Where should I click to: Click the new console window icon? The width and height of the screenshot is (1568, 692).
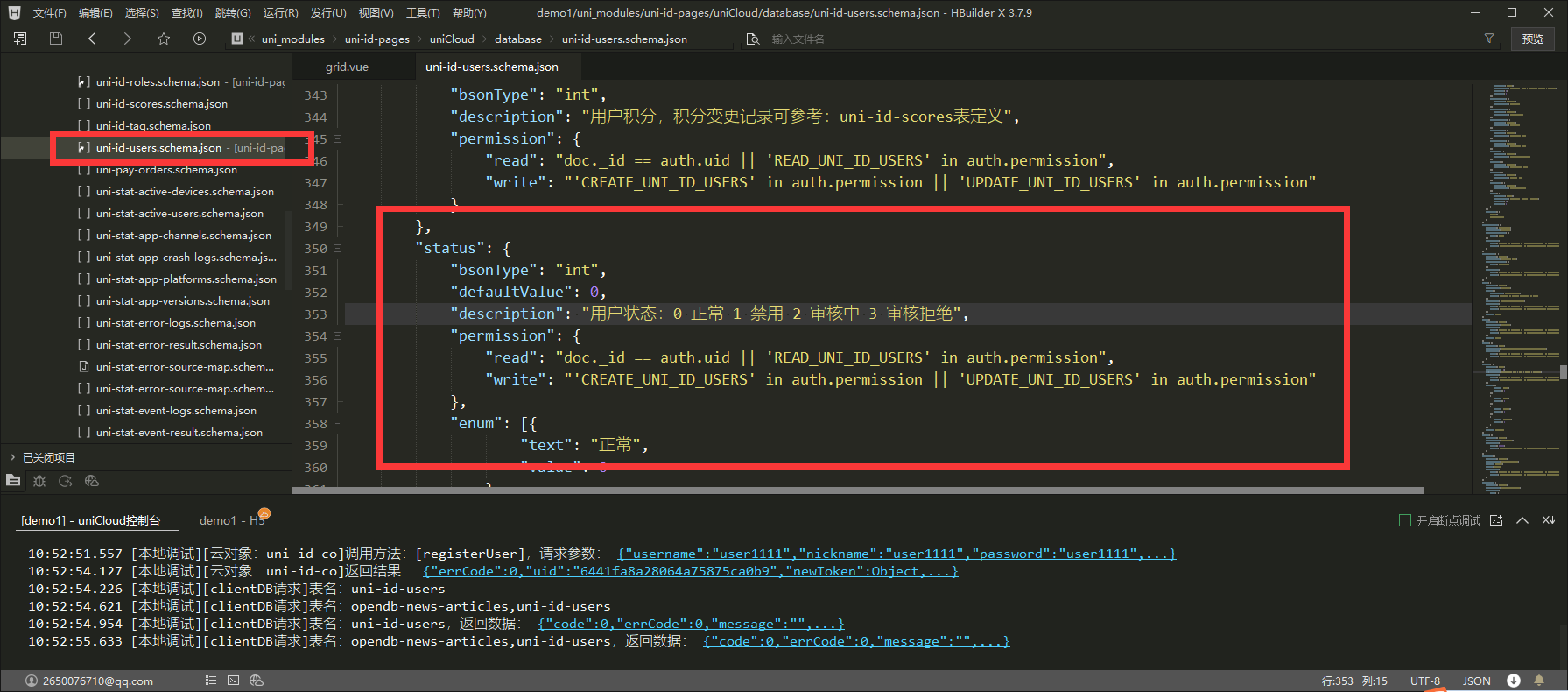tap(1496, 520)
